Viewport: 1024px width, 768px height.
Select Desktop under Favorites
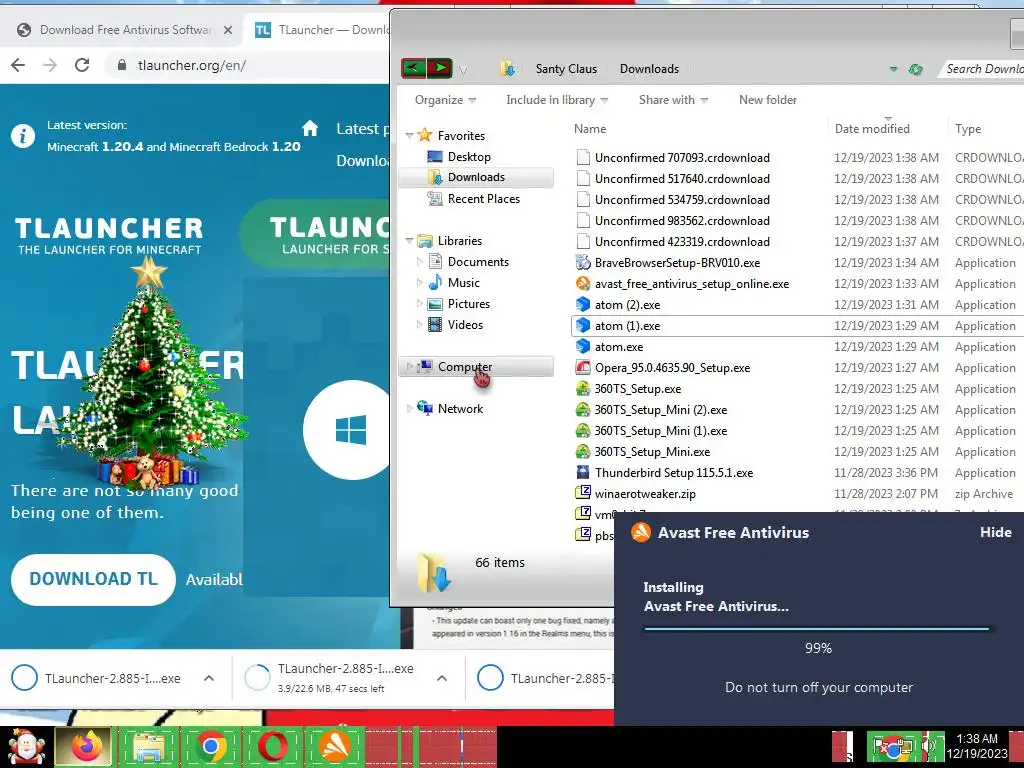[469, 157]
